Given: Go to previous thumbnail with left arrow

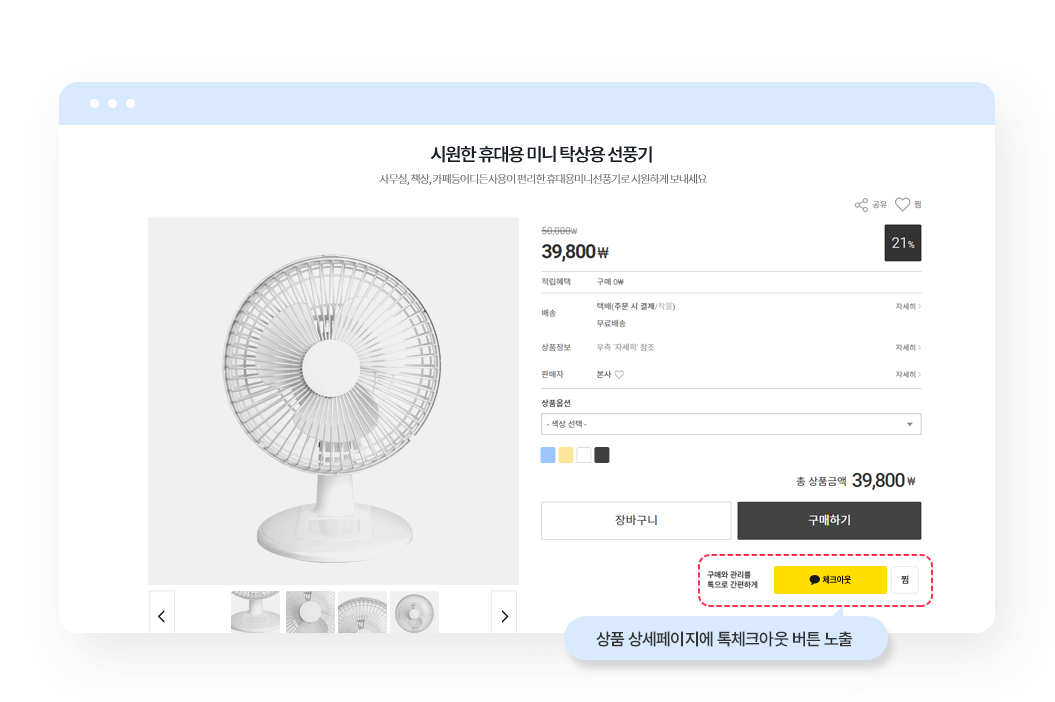Looking at the screenshot, I should click(161, 613).
